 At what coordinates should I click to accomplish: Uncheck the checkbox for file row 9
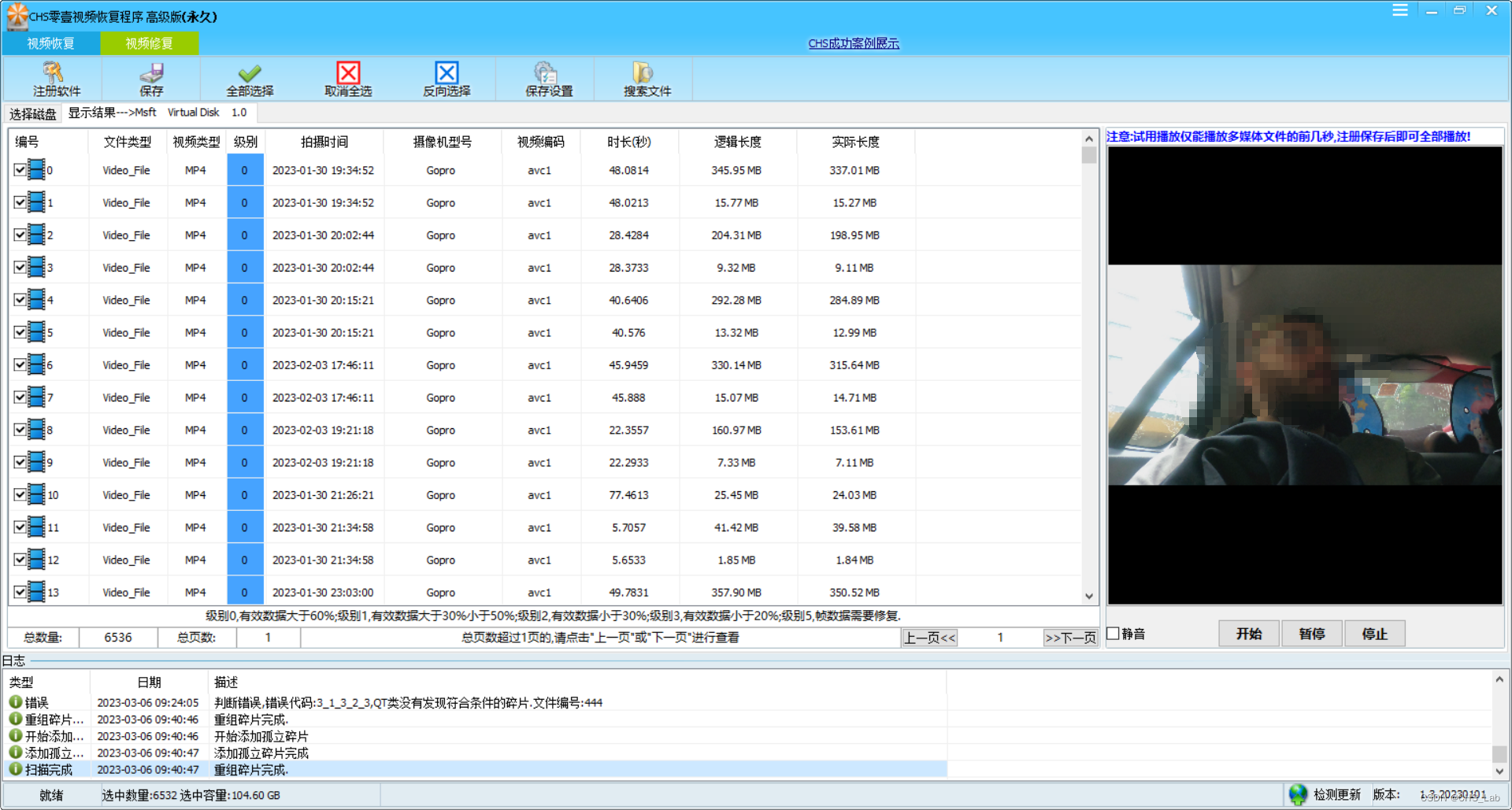coord(20,462)
